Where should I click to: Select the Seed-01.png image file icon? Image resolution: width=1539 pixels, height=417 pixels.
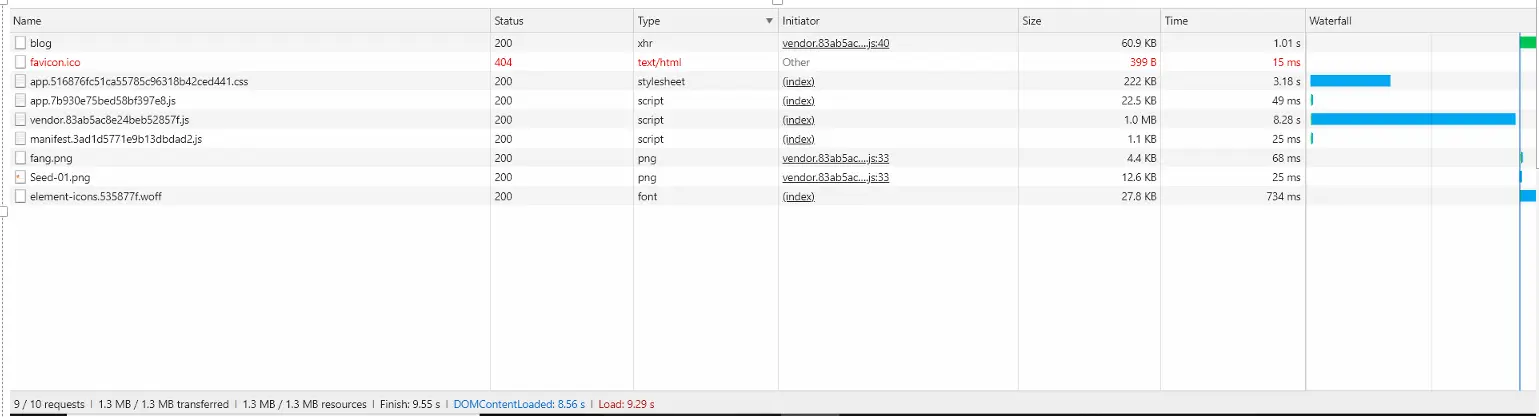(20, 177)
